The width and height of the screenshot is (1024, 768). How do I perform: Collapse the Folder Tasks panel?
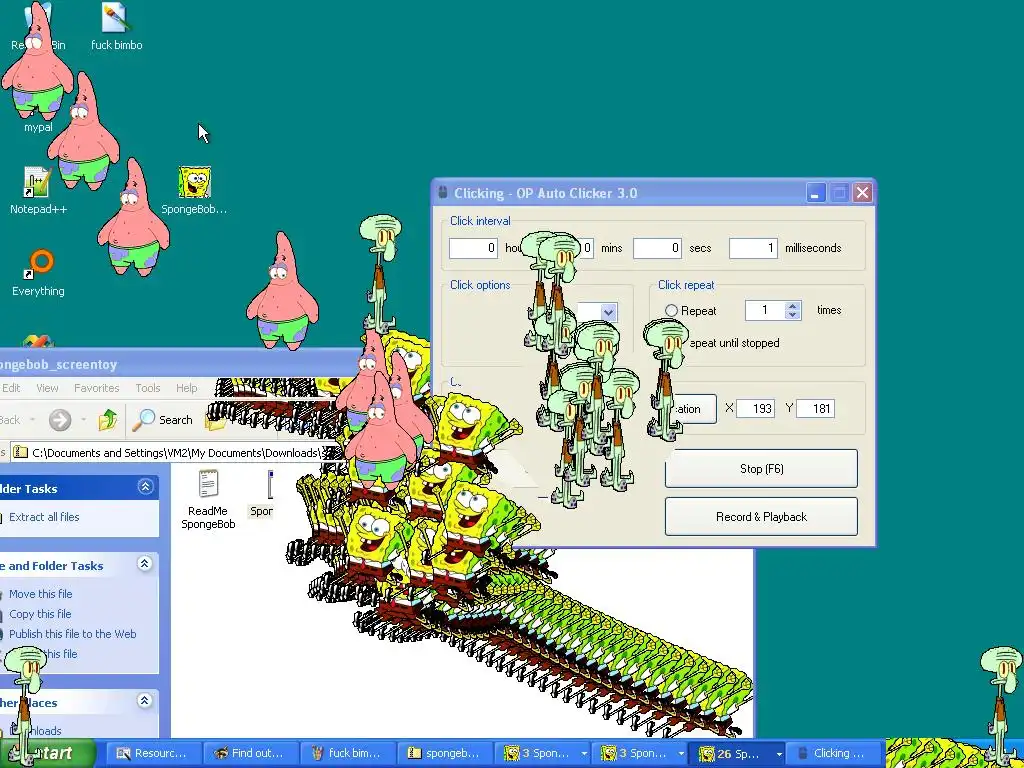tap(145, 487)
